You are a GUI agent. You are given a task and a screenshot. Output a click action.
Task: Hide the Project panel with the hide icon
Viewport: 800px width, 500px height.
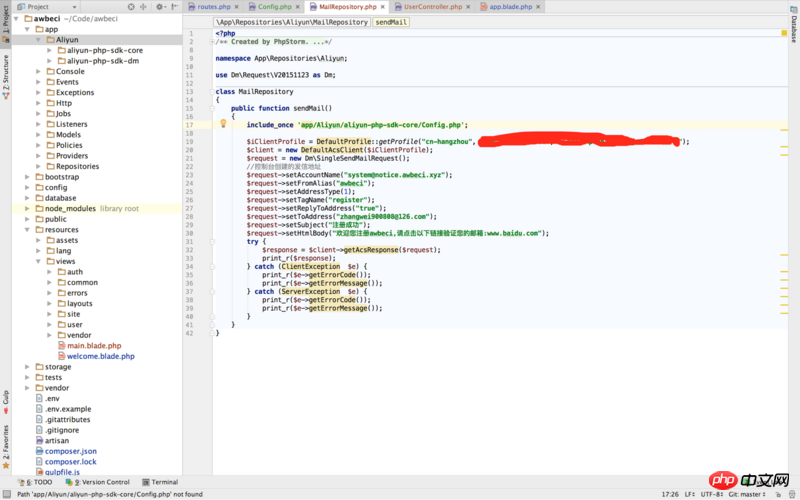(x=173, y=7)
